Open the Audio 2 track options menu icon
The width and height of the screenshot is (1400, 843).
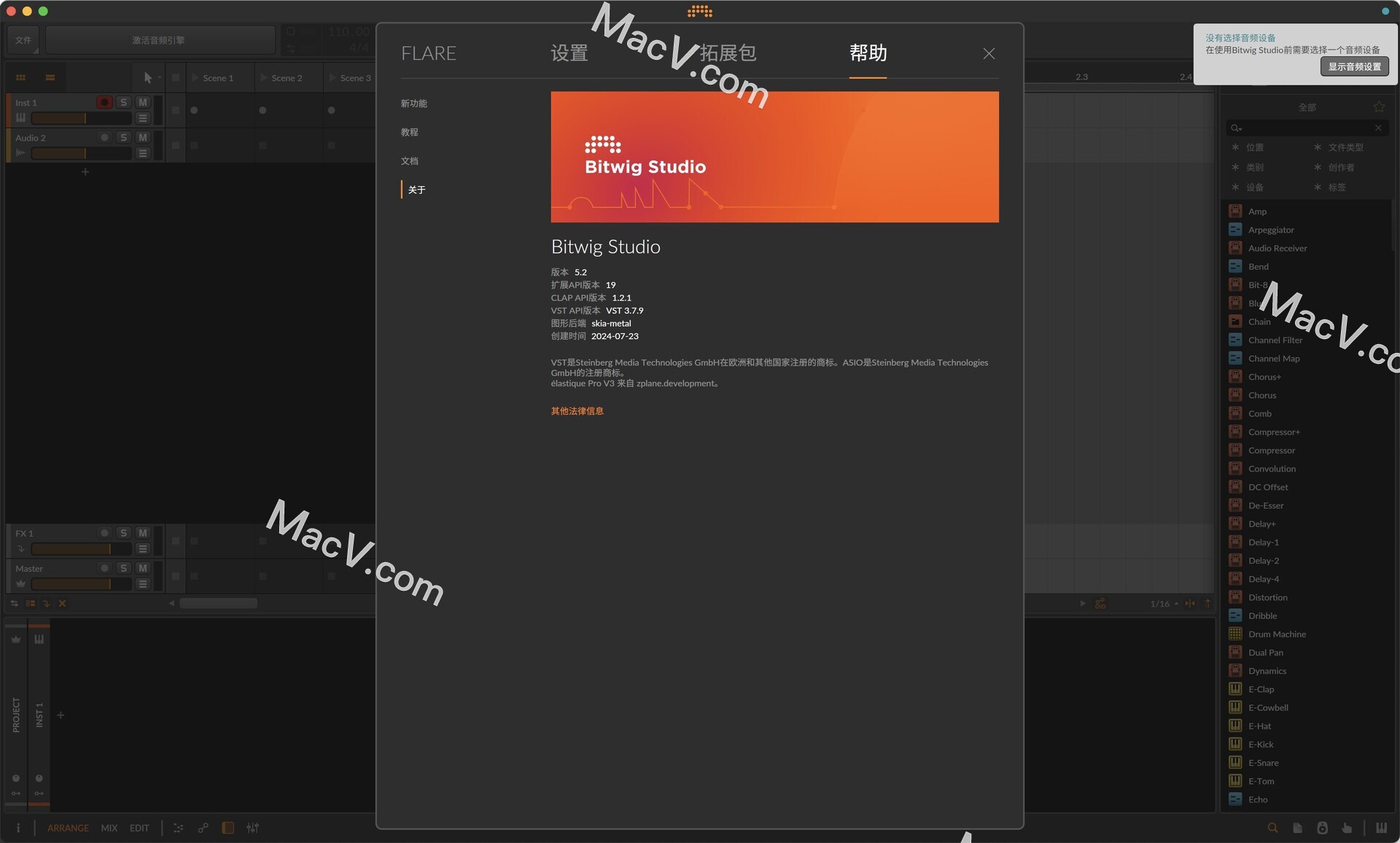(143, 153)
